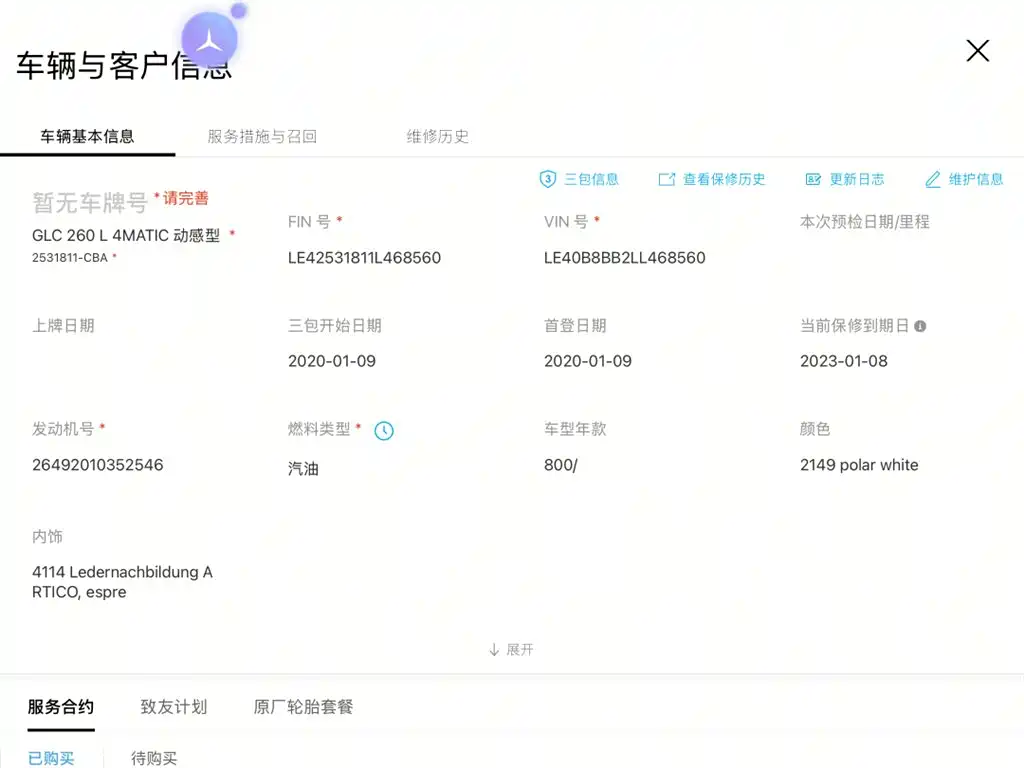Click the info icon next to 当前保修到期日
This screenshot has width=1024, height=768.
point(920,326)
